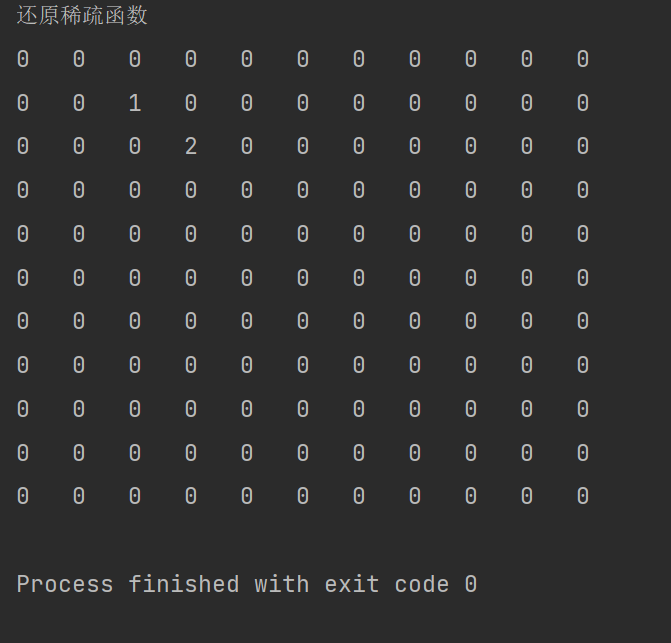Click the zero directly above the 1
Image resolution: width=671 pixels, height=643 pixels.
coord(135,60)
